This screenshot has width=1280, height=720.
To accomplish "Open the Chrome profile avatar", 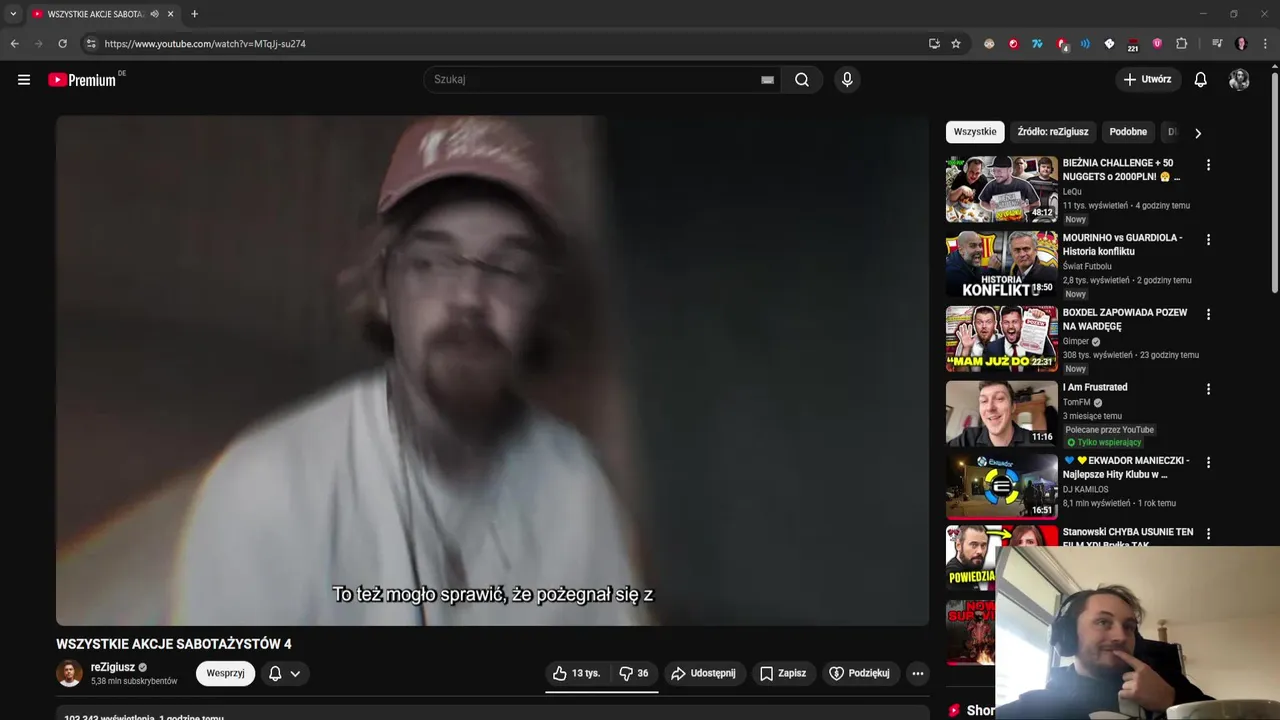I will [x=1241, y=44].
